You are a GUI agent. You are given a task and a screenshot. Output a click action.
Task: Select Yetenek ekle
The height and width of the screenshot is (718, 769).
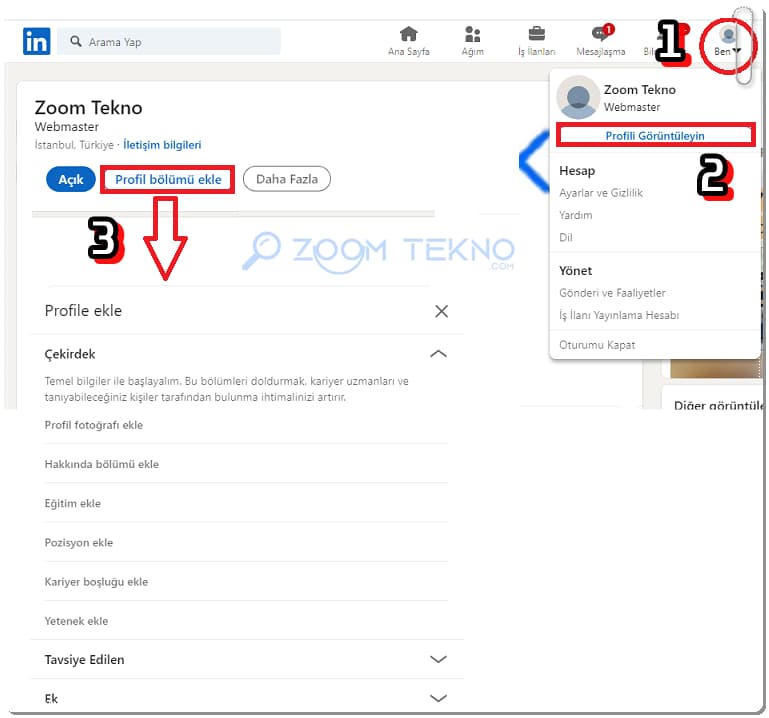pos(76,621)
